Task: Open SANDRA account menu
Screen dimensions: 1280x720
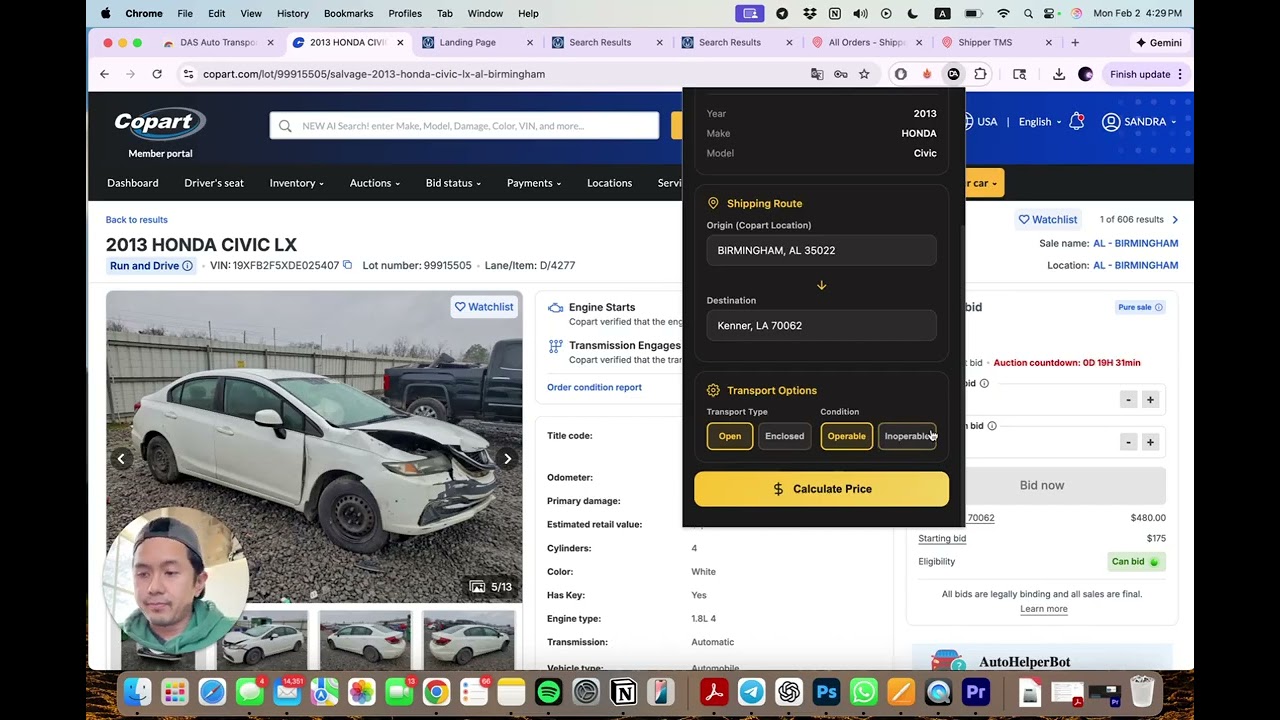Action: point(1139,122)
